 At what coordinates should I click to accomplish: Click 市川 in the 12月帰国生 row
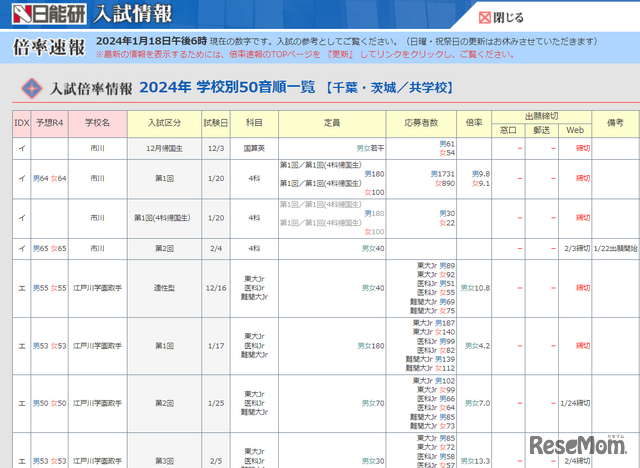pyautogui.click(x=97, y=148)
